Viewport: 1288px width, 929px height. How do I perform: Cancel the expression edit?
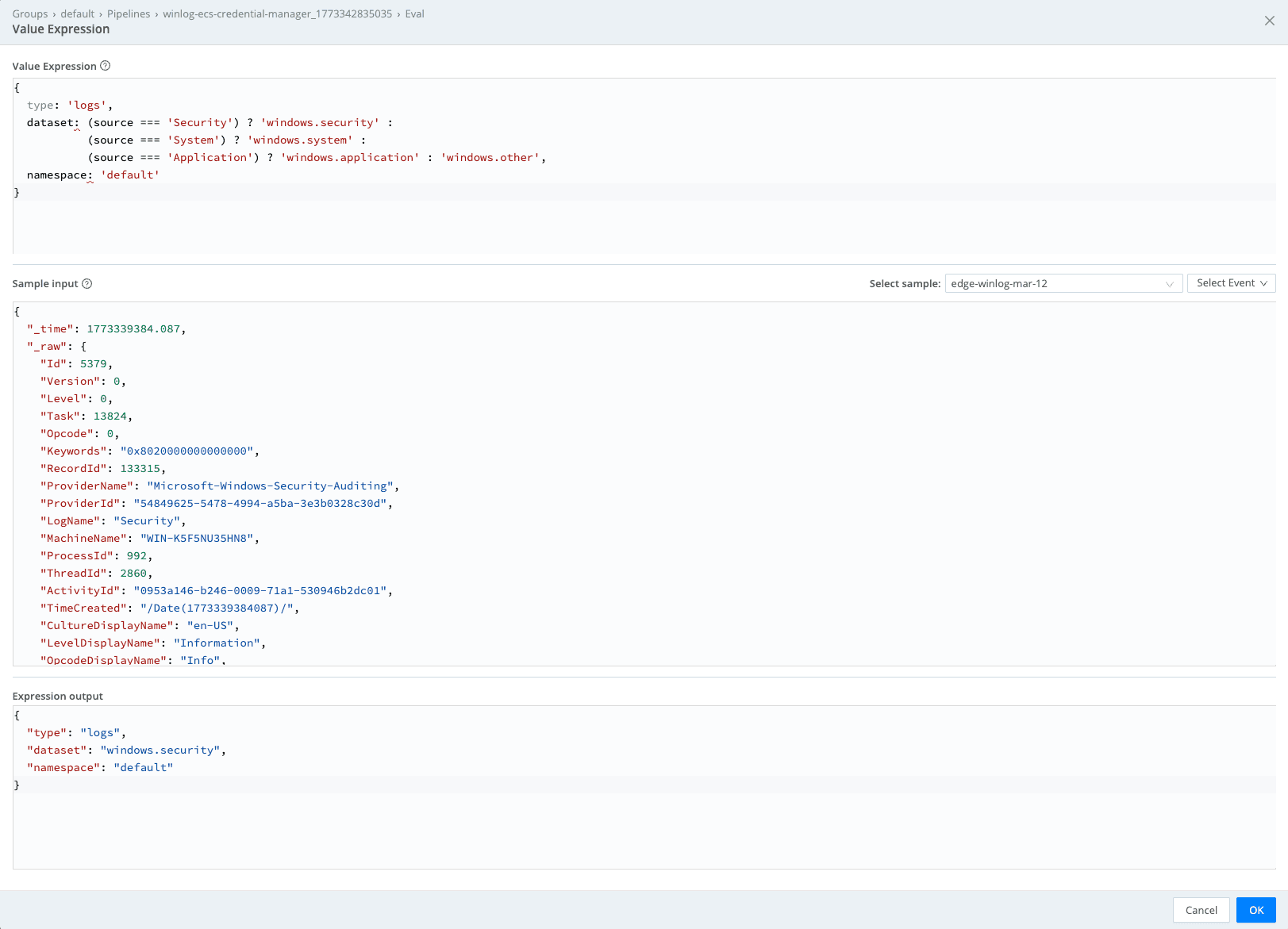1201,910
